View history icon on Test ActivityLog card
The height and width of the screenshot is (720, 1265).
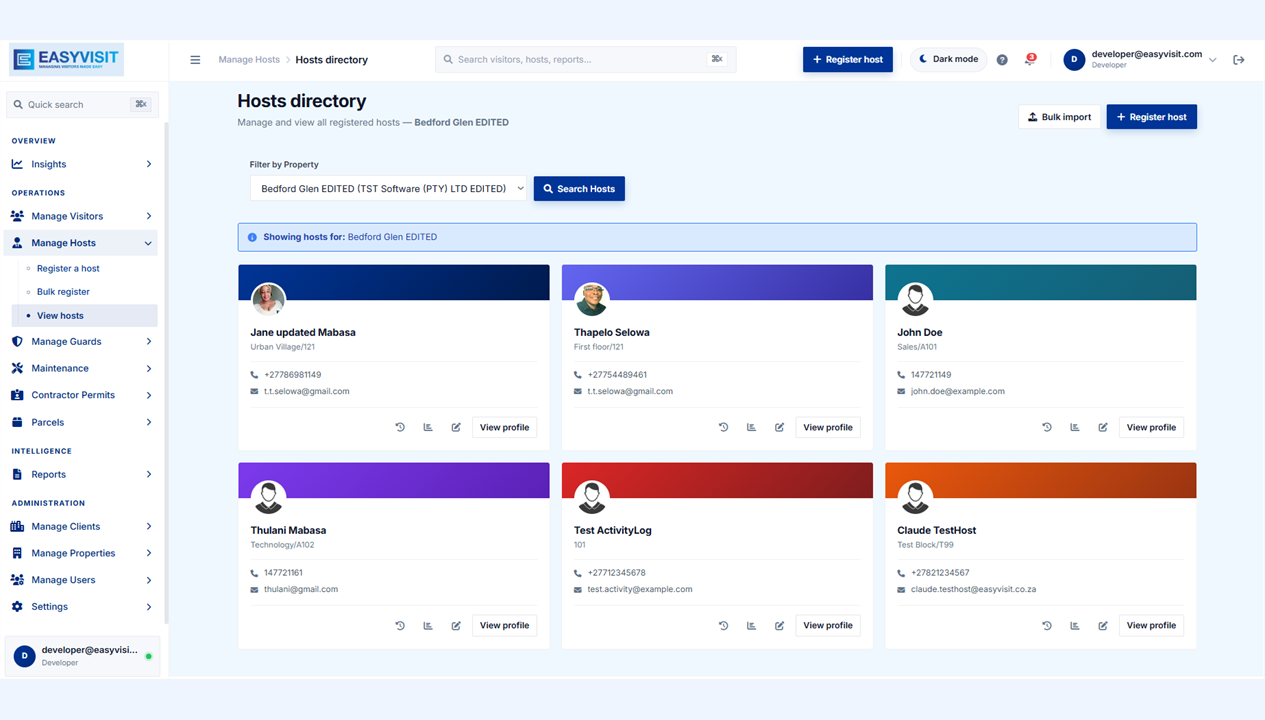pyautogui.click(x=724, y=625)
